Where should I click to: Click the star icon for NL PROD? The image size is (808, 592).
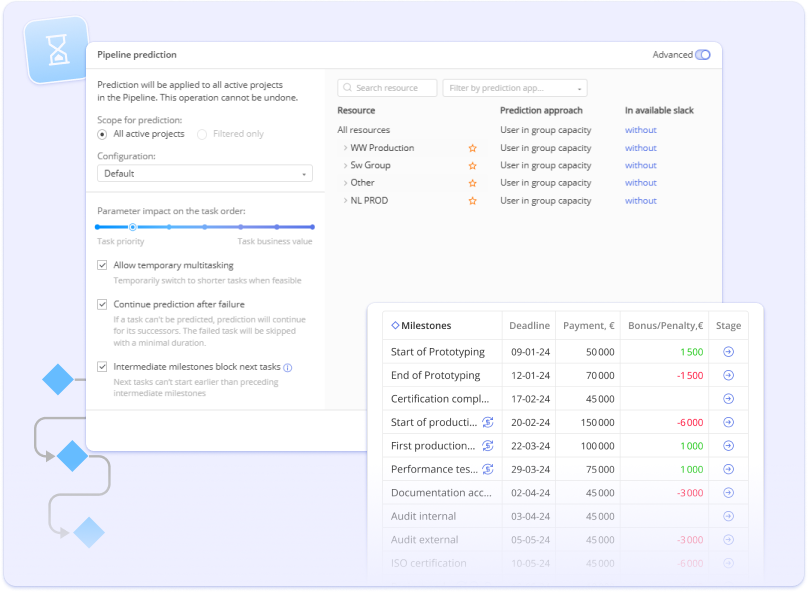coord(473,201)
